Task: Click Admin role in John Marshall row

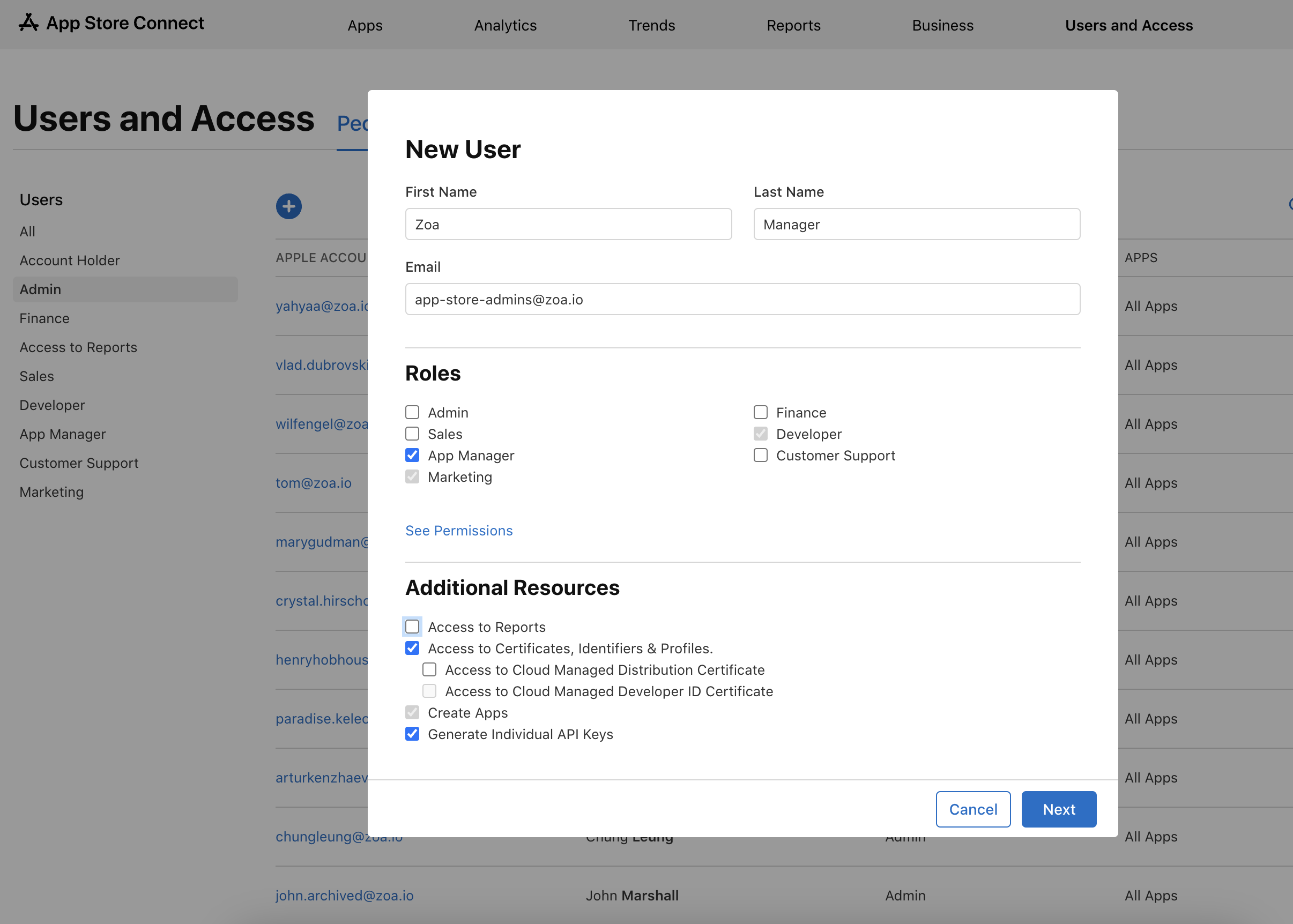Action: [905, 896]
